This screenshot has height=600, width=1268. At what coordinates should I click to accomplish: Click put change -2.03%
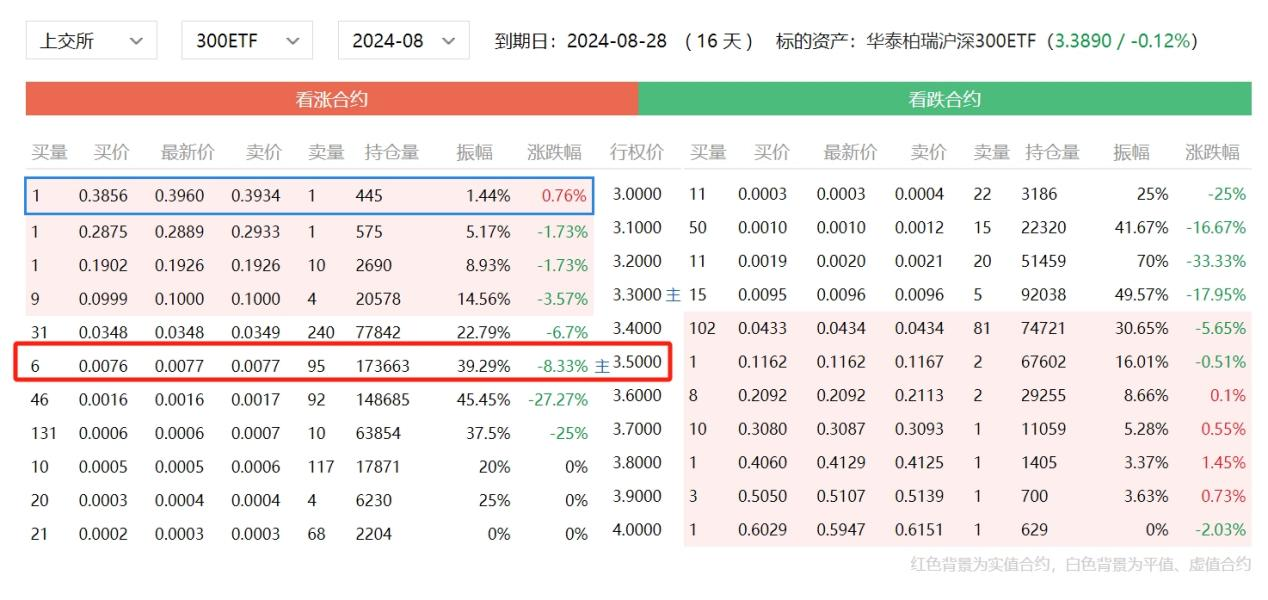click(x=1220, y=529)
